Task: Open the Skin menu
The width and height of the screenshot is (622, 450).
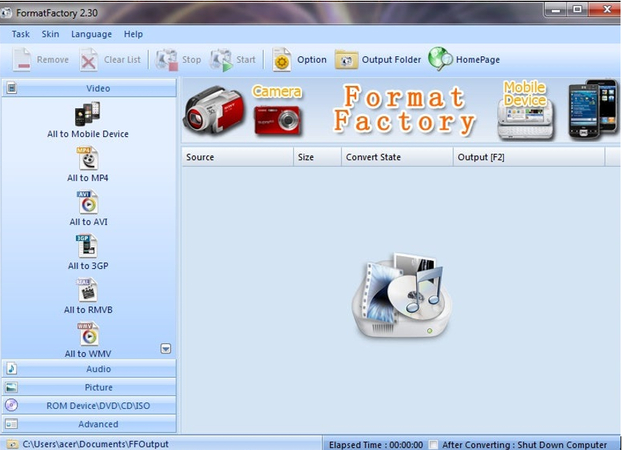Action: tap(50, 34)
